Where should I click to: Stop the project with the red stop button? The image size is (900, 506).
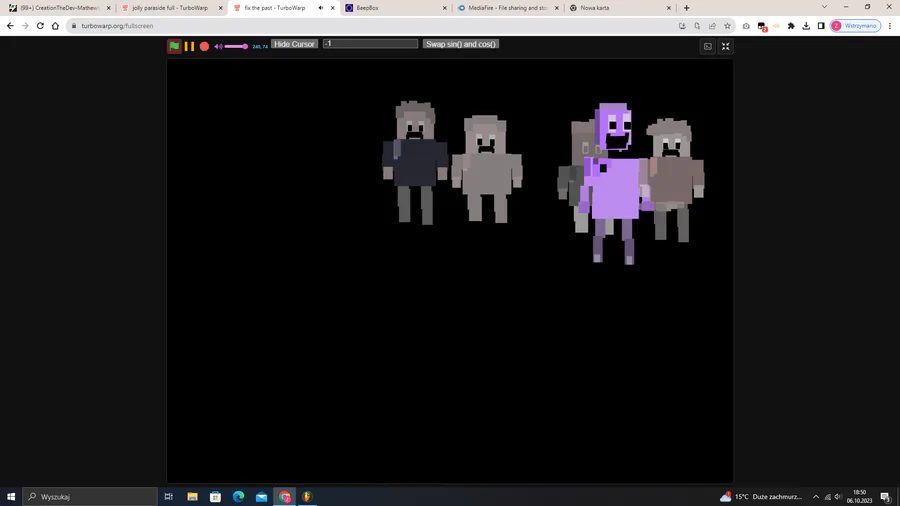204,46
